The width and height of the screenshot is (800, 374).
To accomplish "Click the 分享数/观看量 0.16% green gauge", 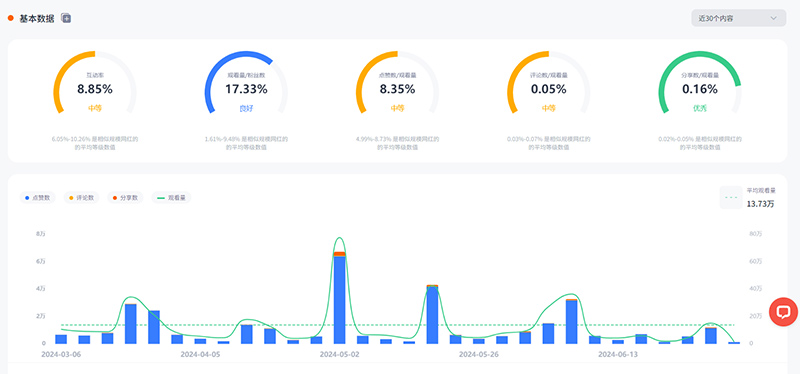I will (699, 82).
